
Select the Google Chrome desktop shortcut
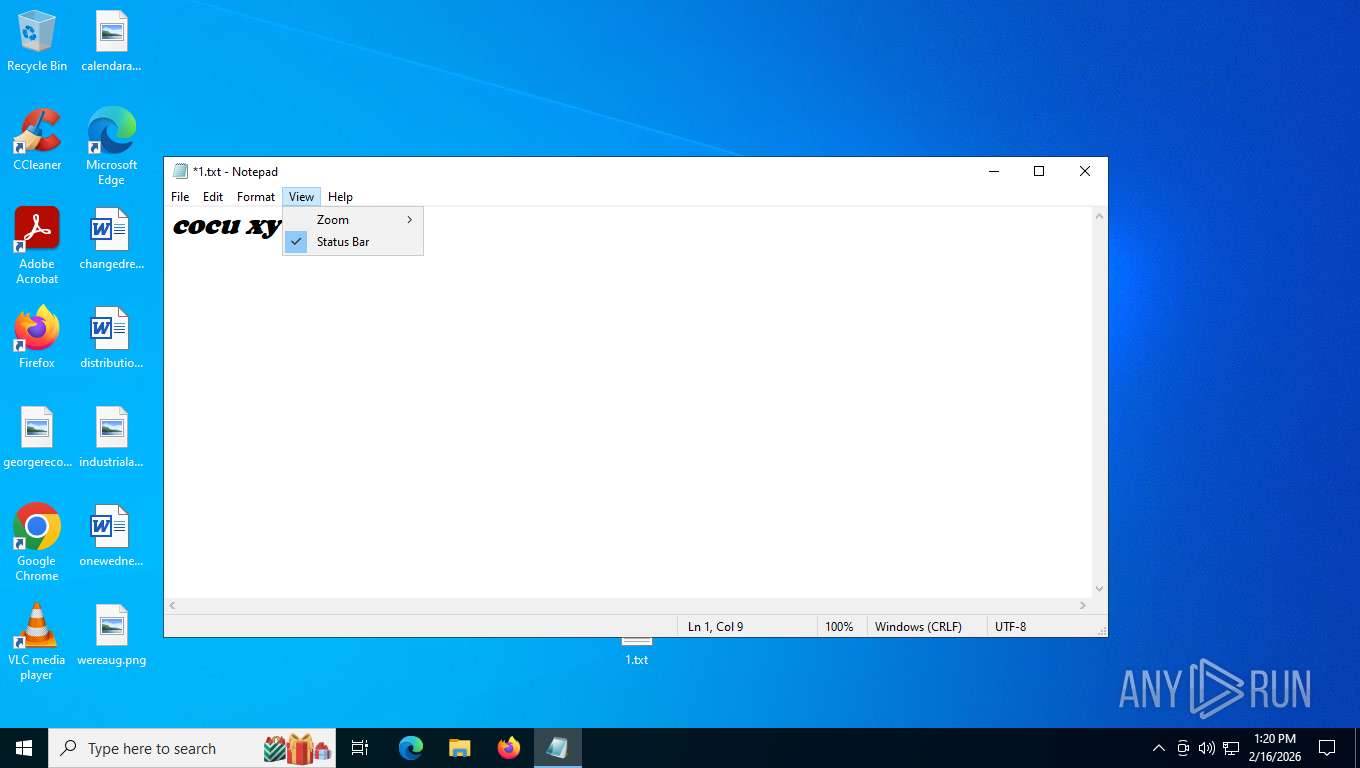click(37, 543)
